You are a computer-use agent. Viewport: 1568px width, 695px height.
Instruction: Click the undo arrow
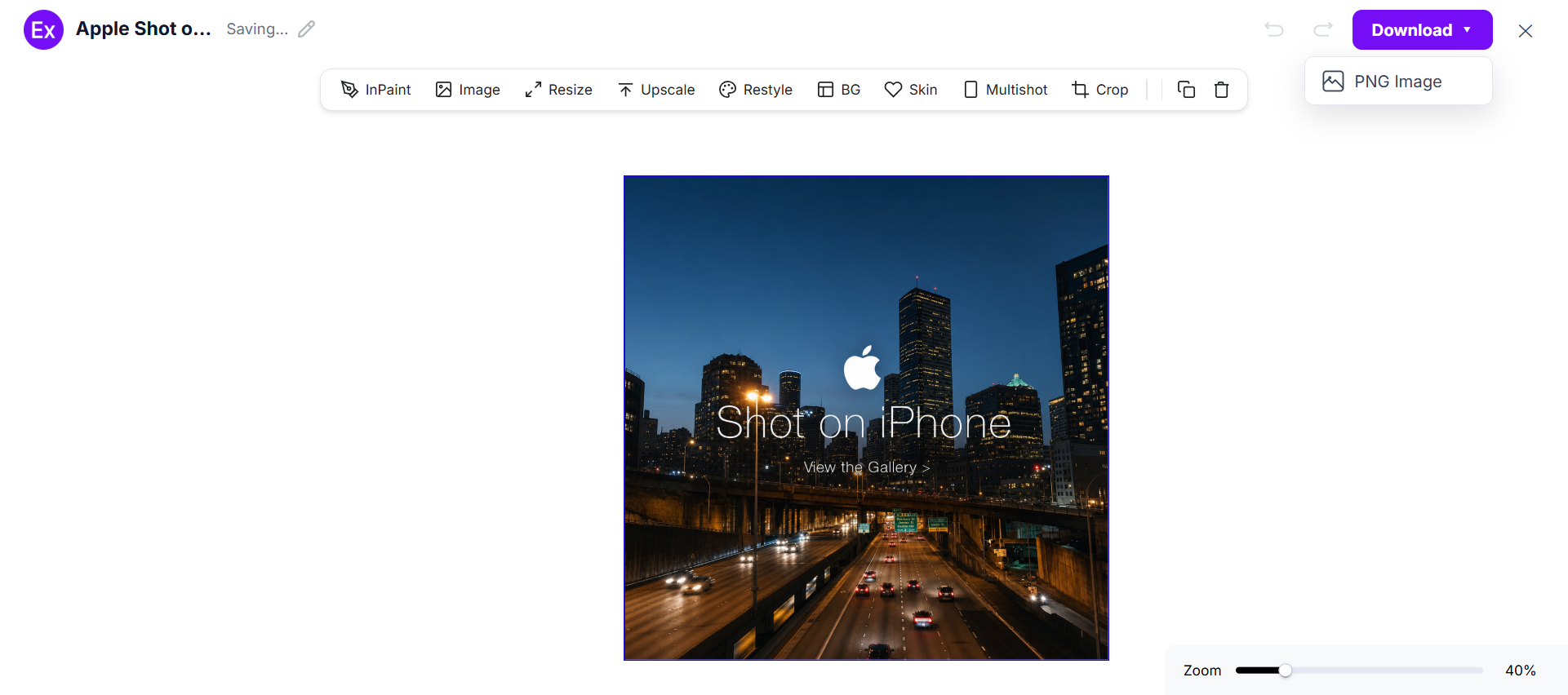click(1274, 30)
